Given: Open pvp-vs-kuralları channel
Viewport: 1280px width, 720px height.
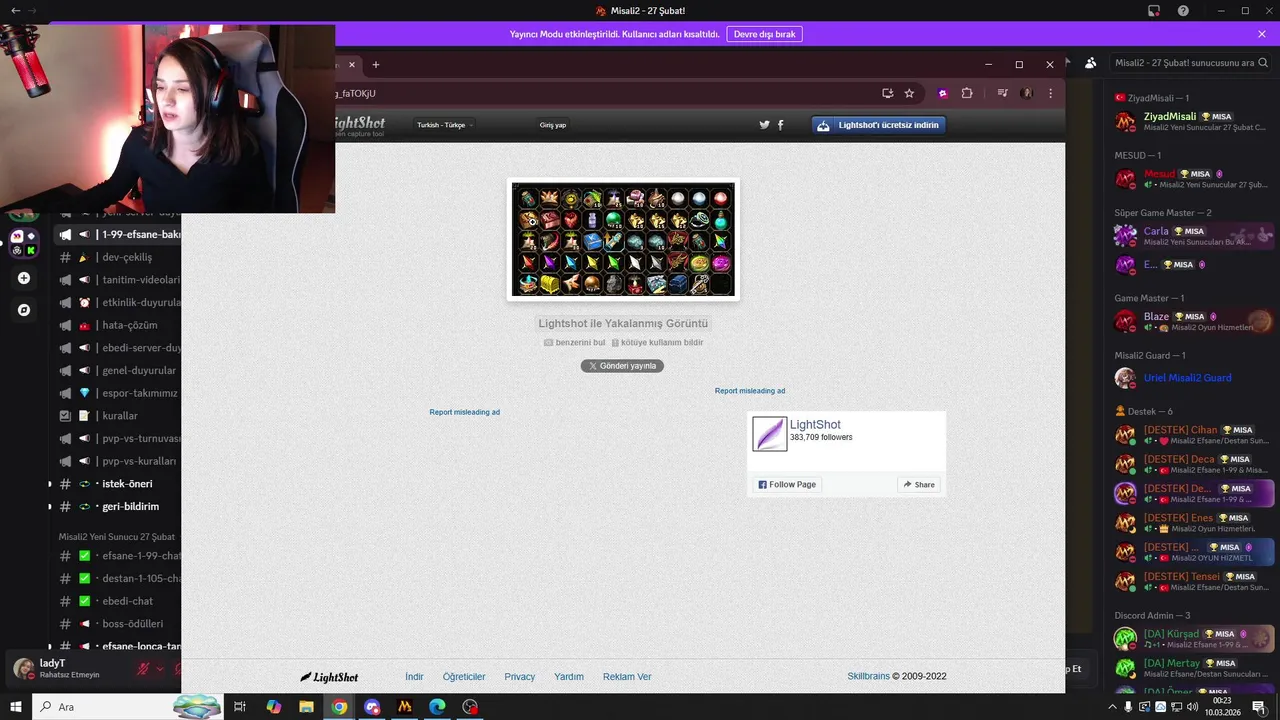Looking at the screenshot, I should click(x=118, y=461).
